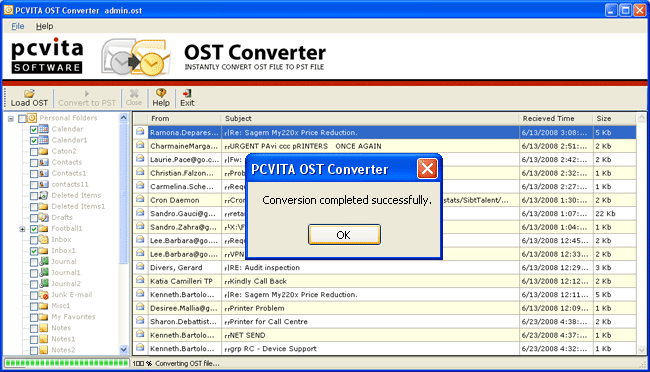Uncheck the Inbox1 folder checkbox
The height and width of the screenshot is (372, 650).
pos(34,251)
